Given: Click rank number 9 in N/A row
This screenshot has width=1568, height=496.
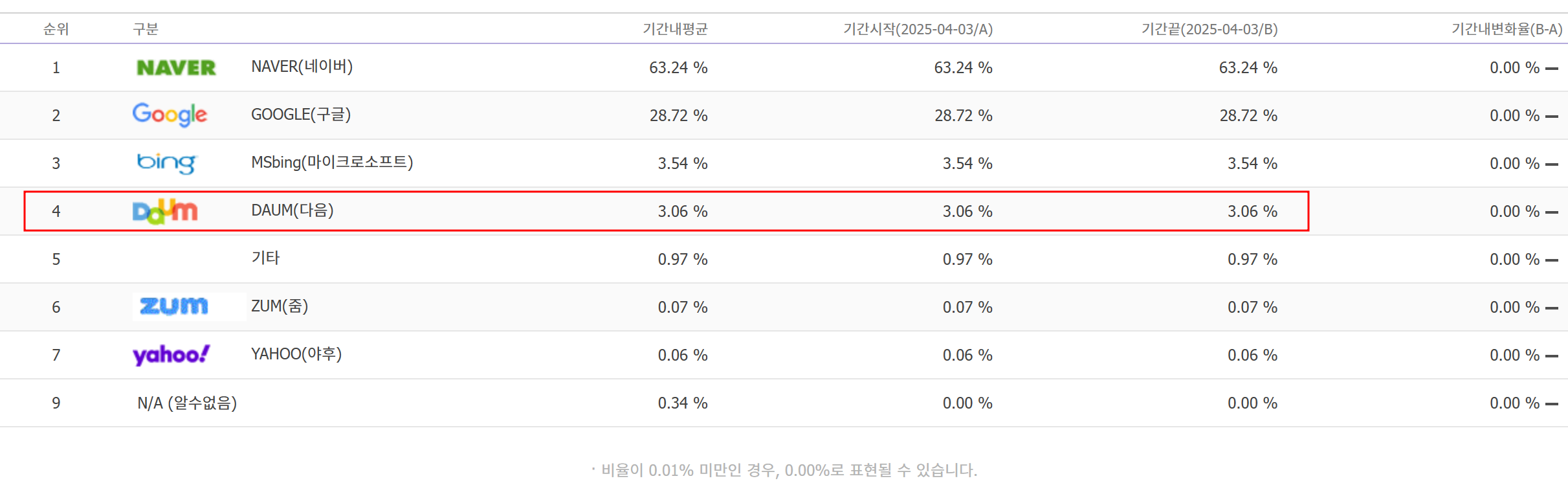Looking at the screenshot, I should point(56,403).
